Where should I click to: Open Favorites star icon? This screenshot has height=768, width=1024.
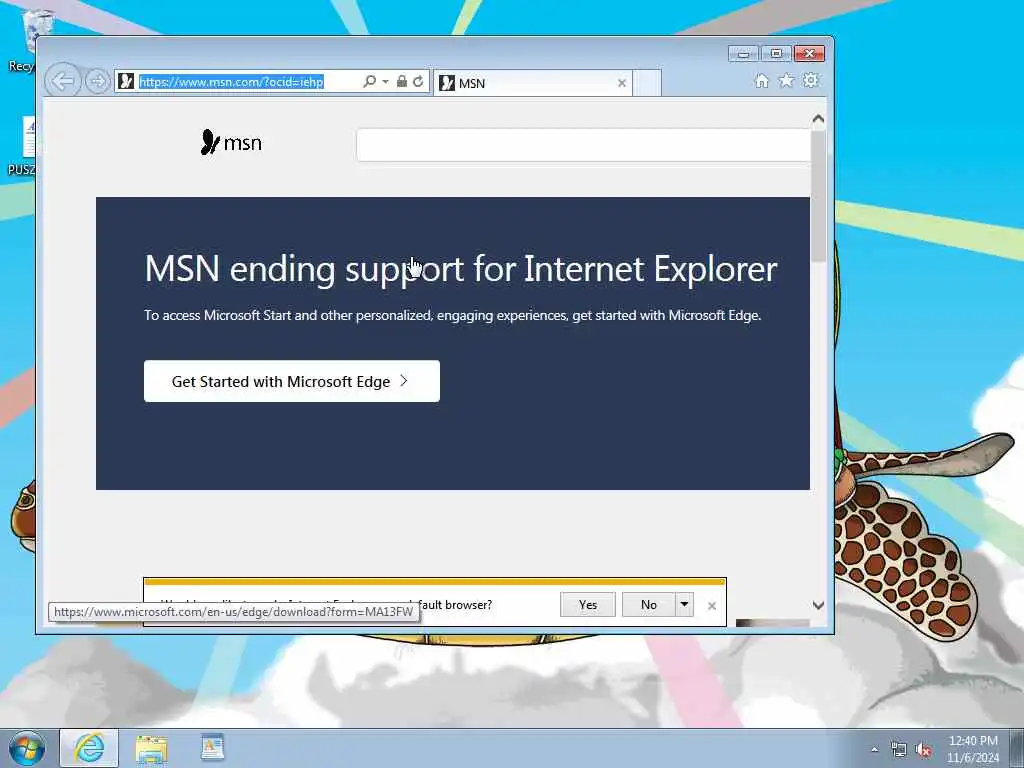tap(786, 80)
